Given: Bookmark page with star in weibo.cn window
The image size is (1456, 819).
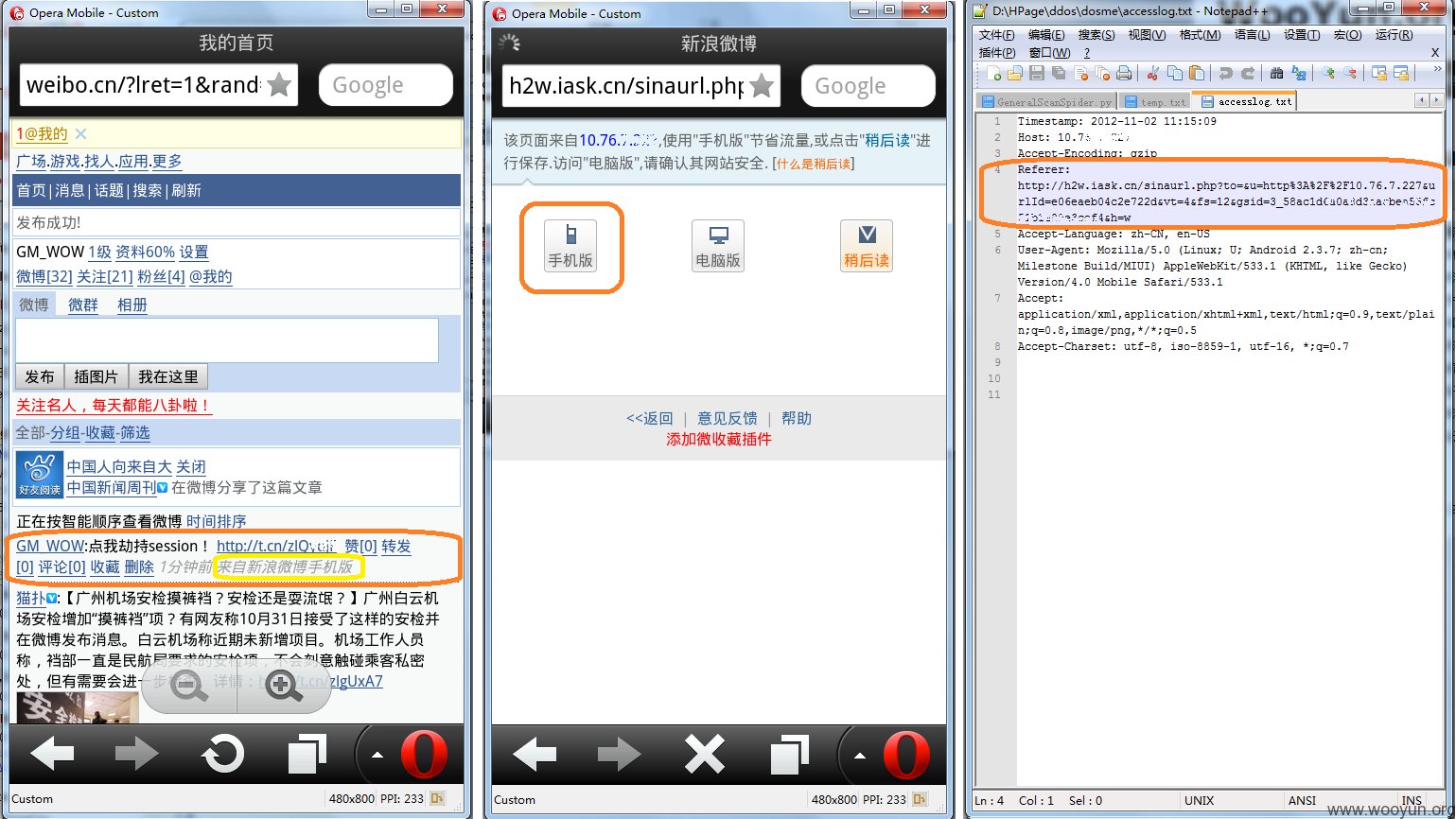Looking at the screenshot, I should [279, 85].
